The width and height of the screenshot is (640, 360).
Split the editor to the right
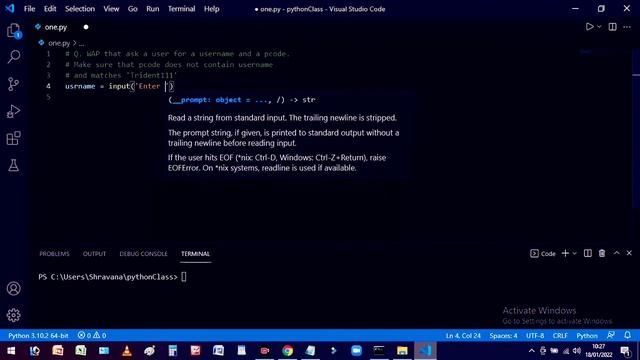(612, 27)
